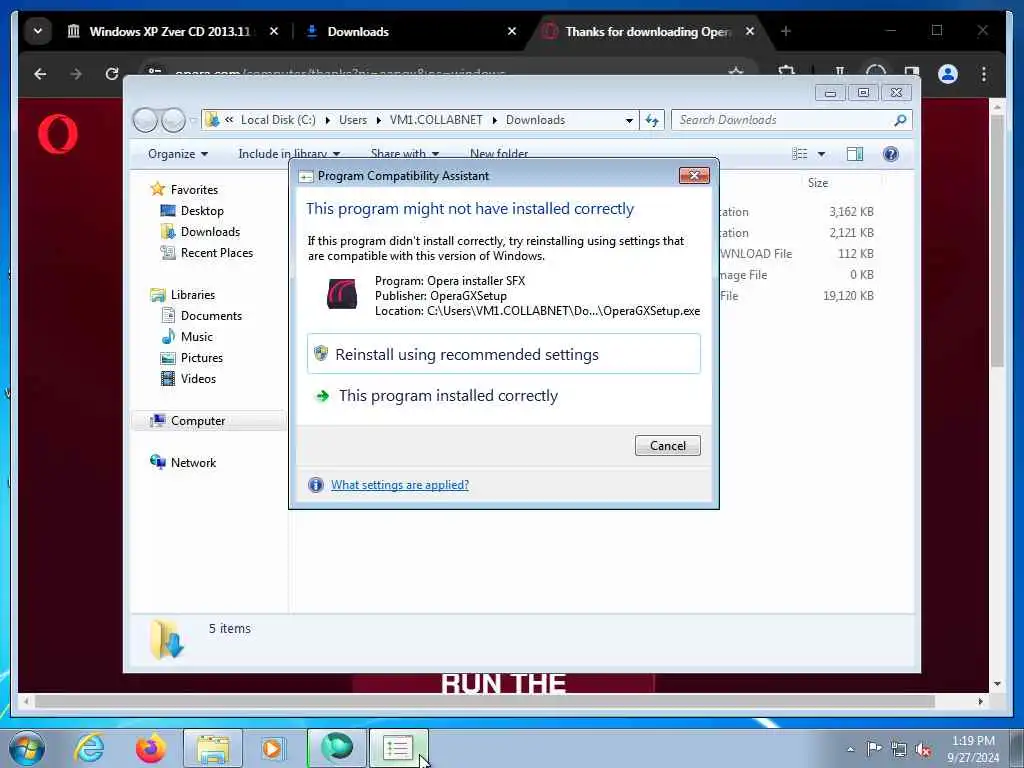Click the 3,162 KB file size entry
The image size is (1024, 768).
pyautogui.click(x=851, y=212)
